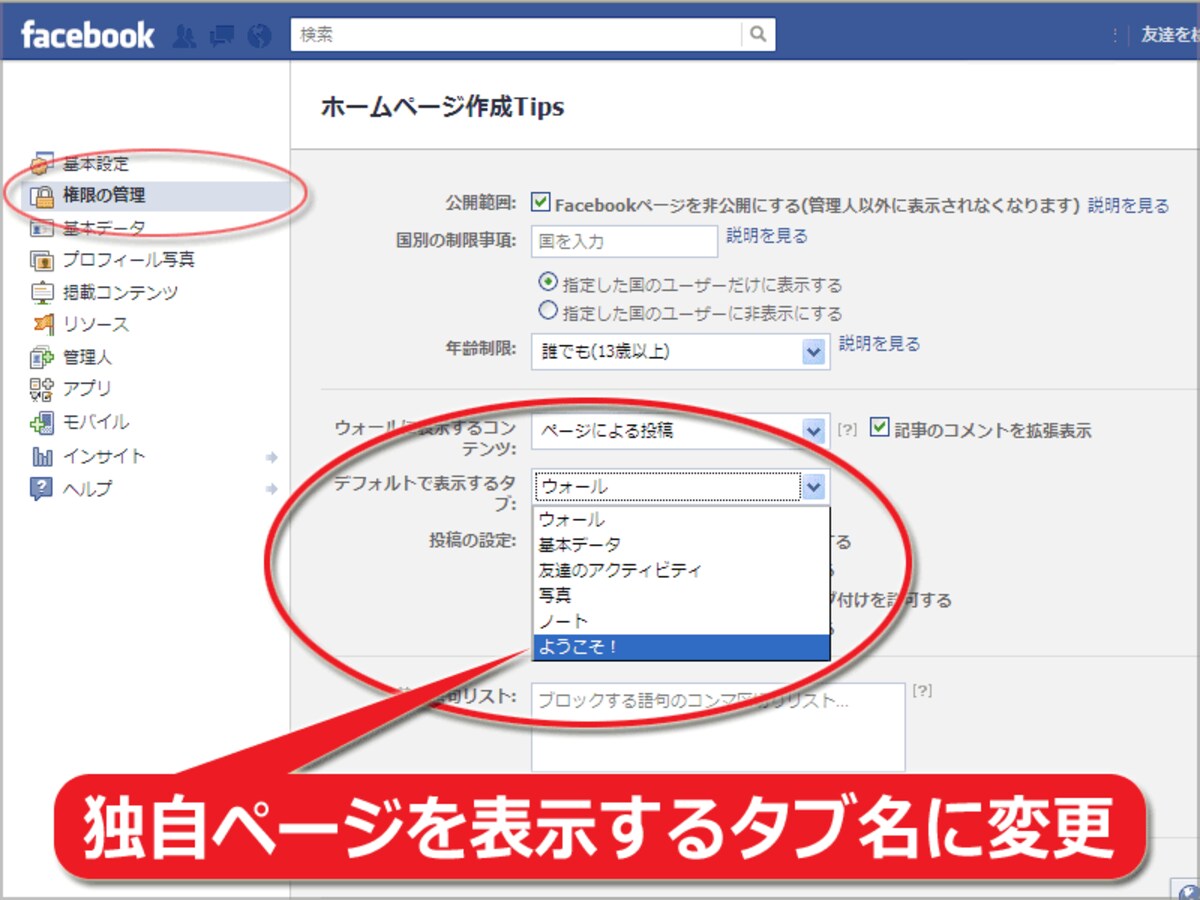Click the 基本設定 sidebar icon
This screenshot has height=900, width=1200.
[41, 164]
